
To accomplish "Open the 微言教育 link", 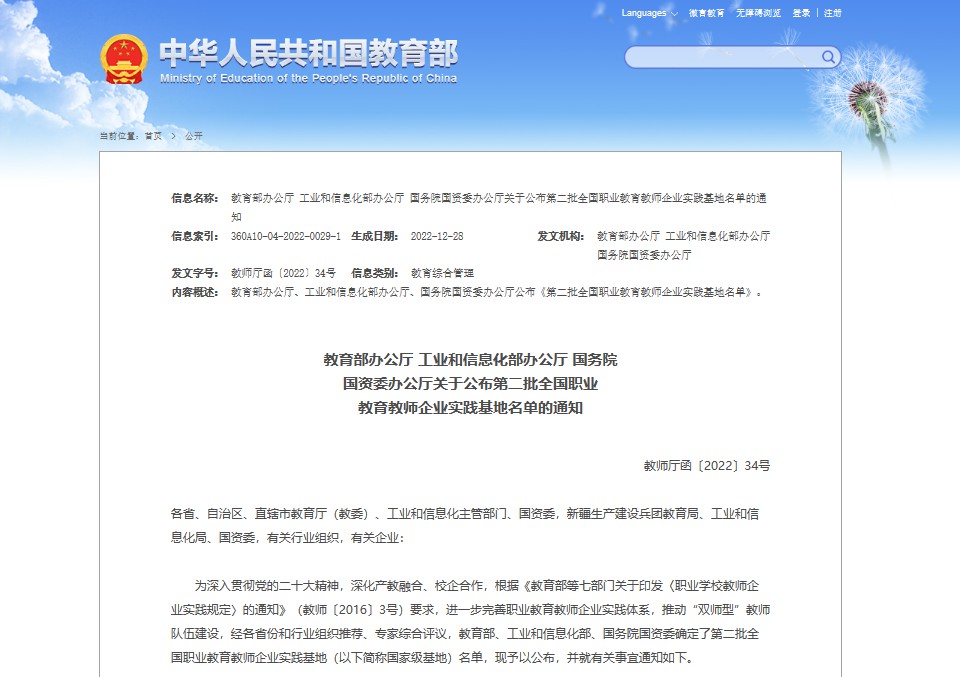I will 706,13.
